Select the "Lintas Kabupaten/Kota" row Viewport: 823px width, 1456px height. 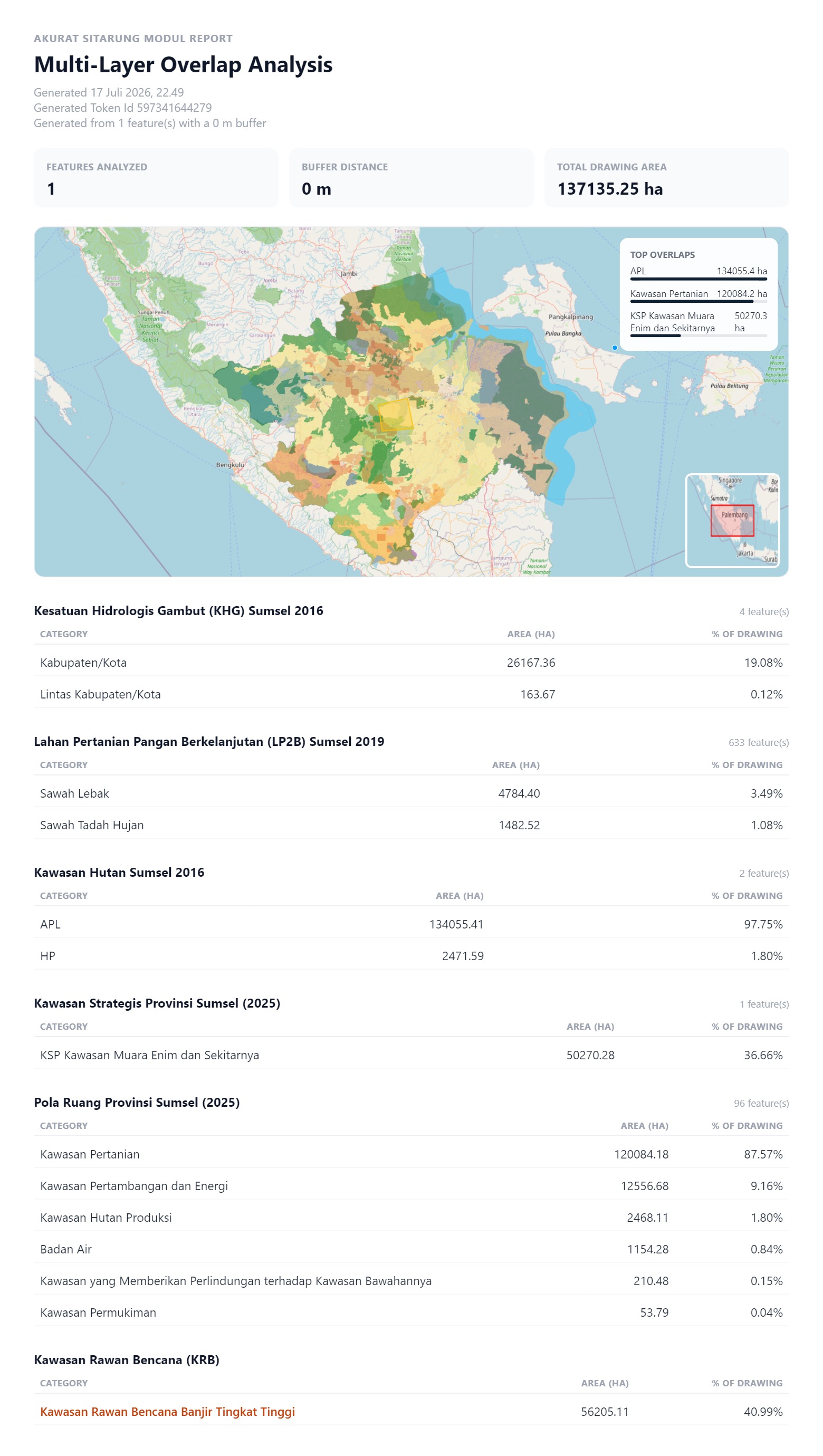(x=411, y=694)
